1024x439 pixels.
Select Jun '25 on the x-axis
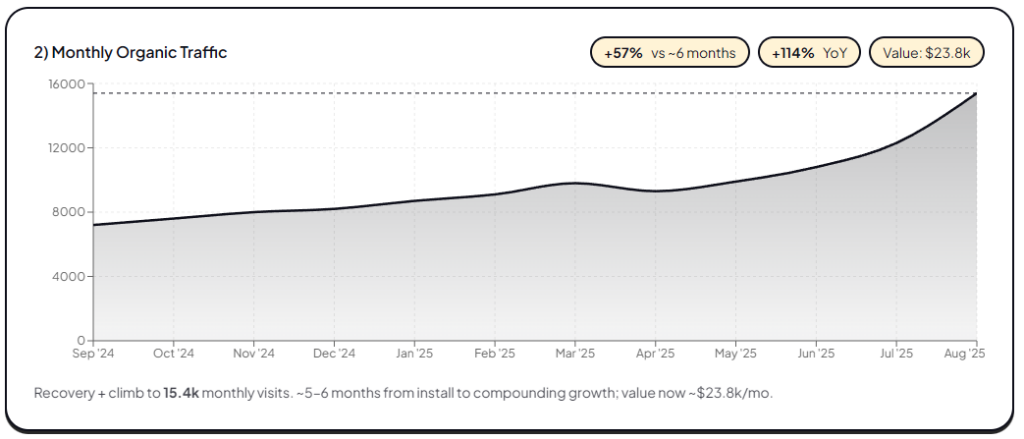pyautogui.click(x=816, y=353)
